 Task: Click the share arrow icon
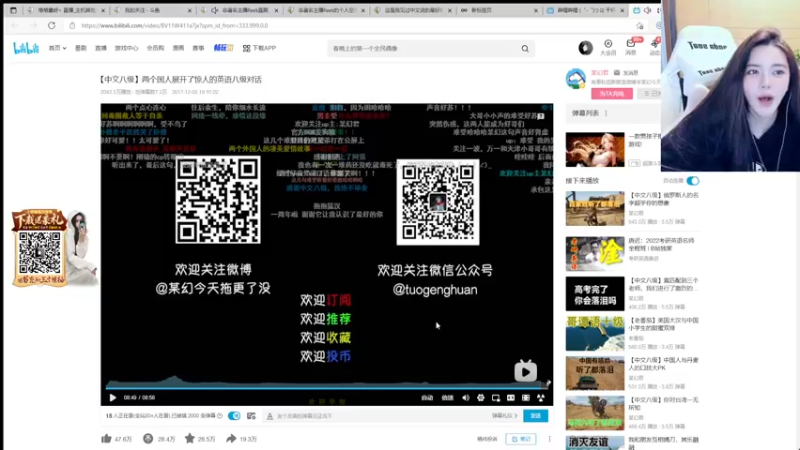pyautogui.click(x=231, y=438)
